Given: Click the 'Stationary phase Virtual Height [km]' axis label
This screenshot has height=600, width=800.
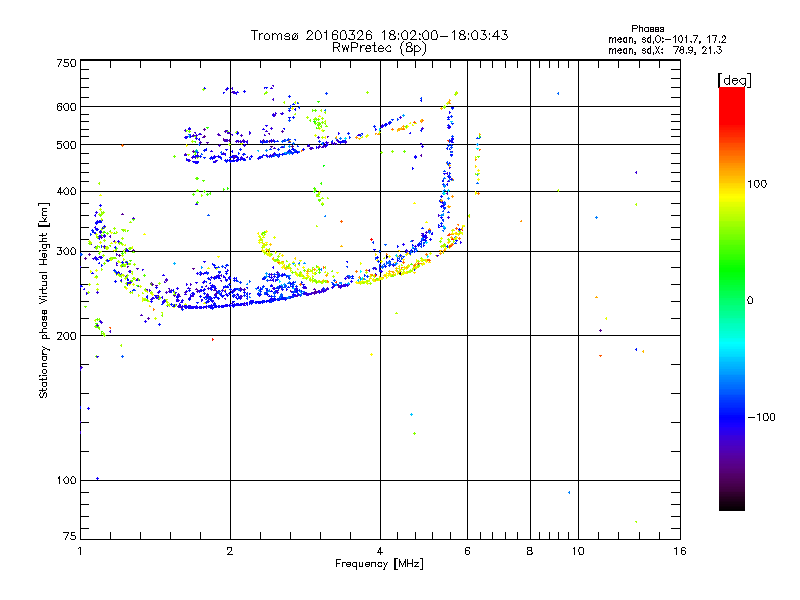Looking at the screenshot, I should tap(44, 300).
